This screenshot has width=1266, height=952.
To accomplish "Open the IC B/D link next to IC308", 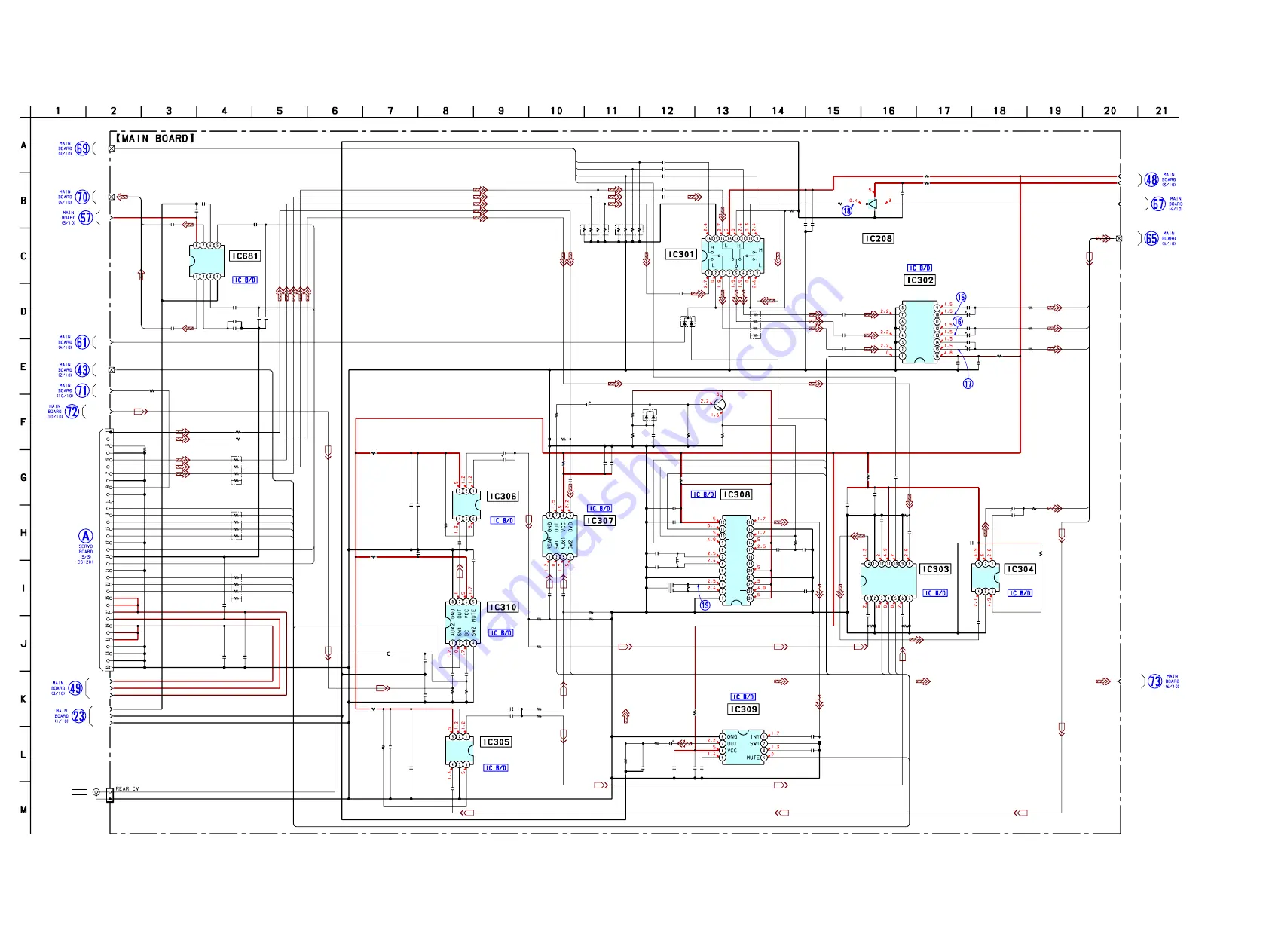I will coord(703,495).
